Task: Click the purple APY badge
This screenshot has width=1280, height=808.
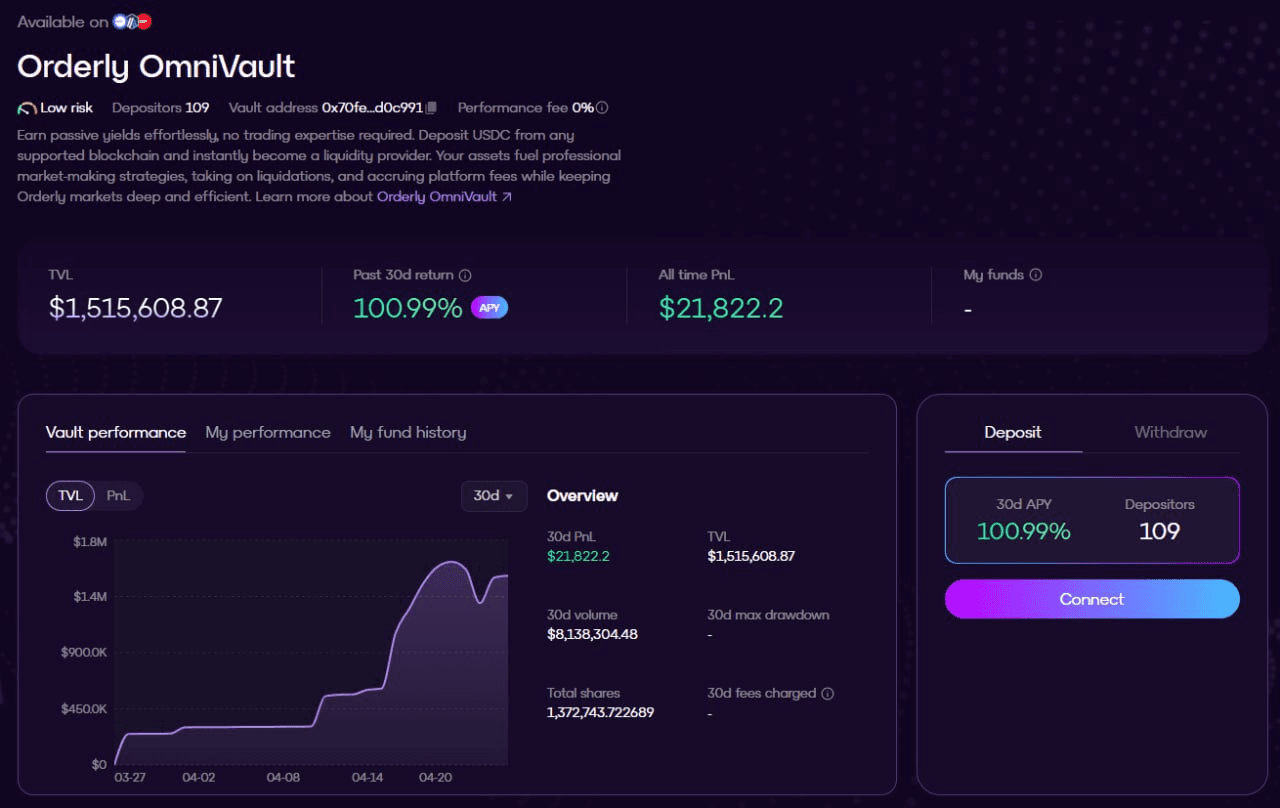Action: [x=489, y=308]
